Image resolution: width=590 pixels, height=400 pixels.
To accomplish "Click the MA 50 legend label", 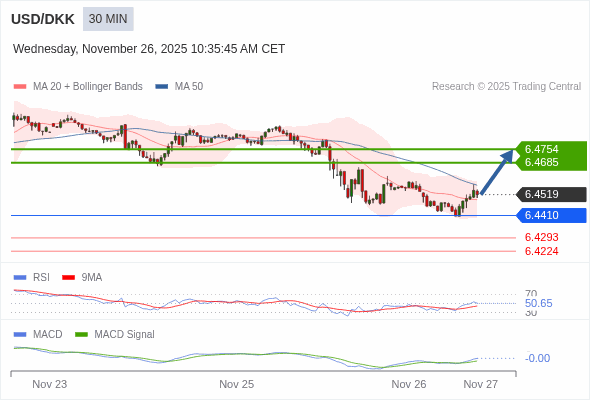I will click(x=189, y=87).
